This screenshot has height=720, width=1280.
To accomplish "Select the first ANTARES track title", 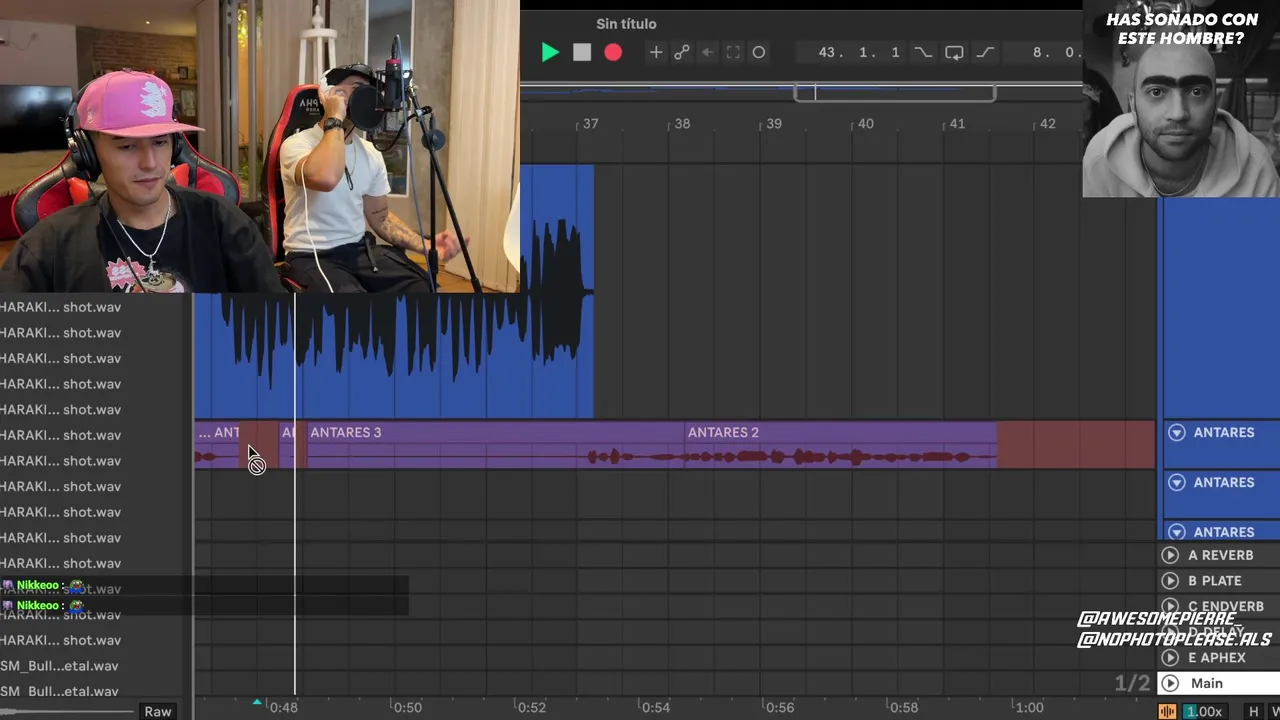I will tap(1224, 433).
